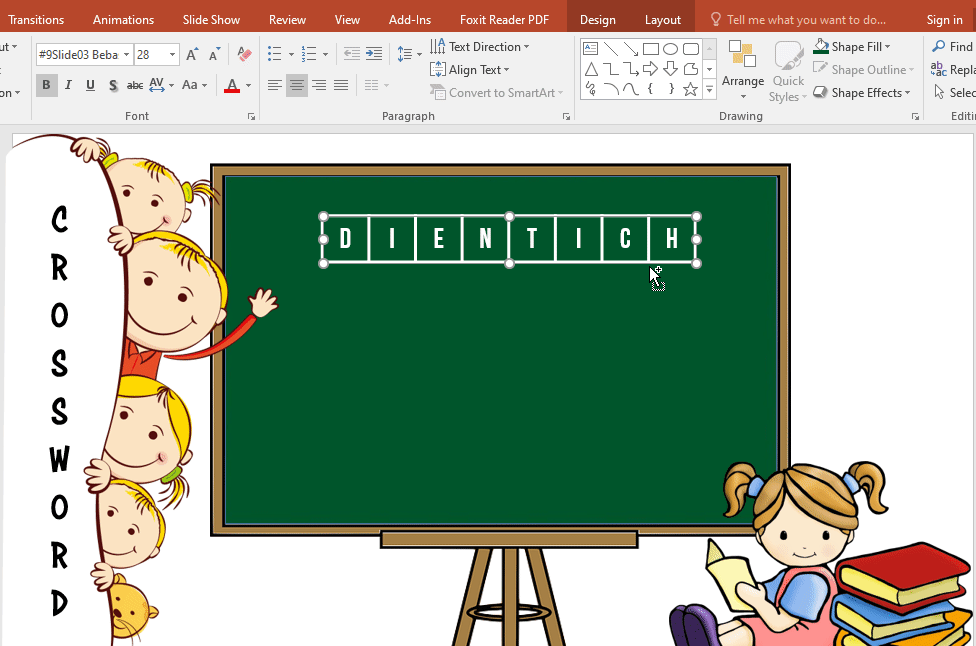This screenshot has width=976, height=646.
Task: Select the Rounded Rectangle shape
Action: click(x=690, y=49)
